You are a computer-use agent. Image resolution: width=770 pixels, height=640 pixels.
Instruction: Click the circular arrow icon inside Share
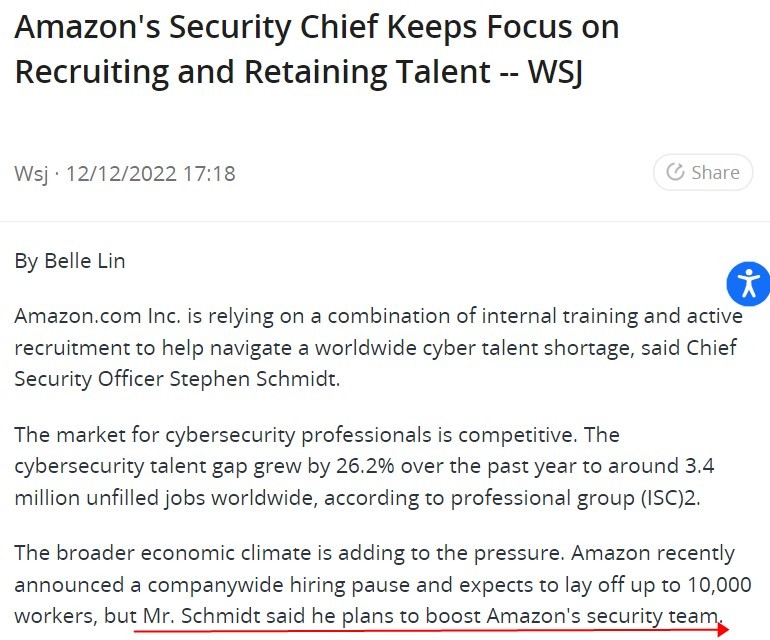pos(675,172)
